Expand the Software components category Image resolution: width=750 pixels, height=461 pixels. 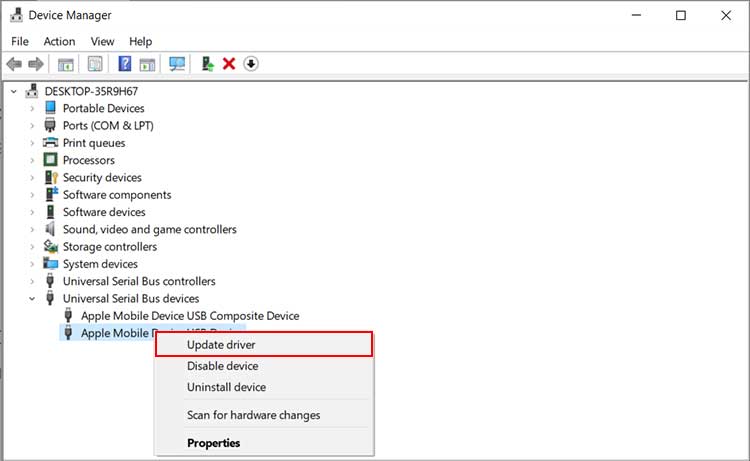pyautogui.click(x=32, y=195)
